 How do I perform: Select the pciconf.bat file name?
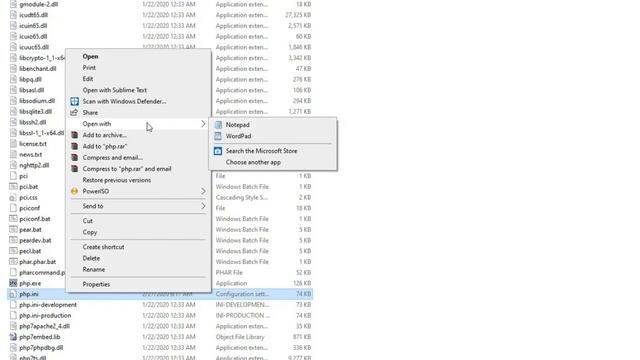[x=35, y=219]
